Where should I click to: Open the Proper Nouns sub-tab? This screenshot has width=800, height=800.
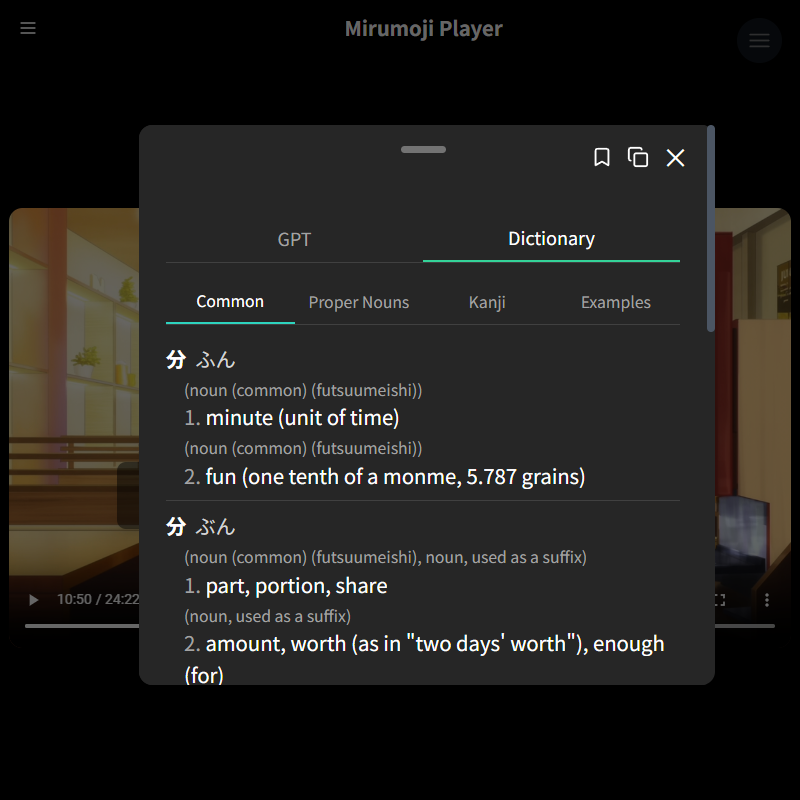[x=359, y=302]
